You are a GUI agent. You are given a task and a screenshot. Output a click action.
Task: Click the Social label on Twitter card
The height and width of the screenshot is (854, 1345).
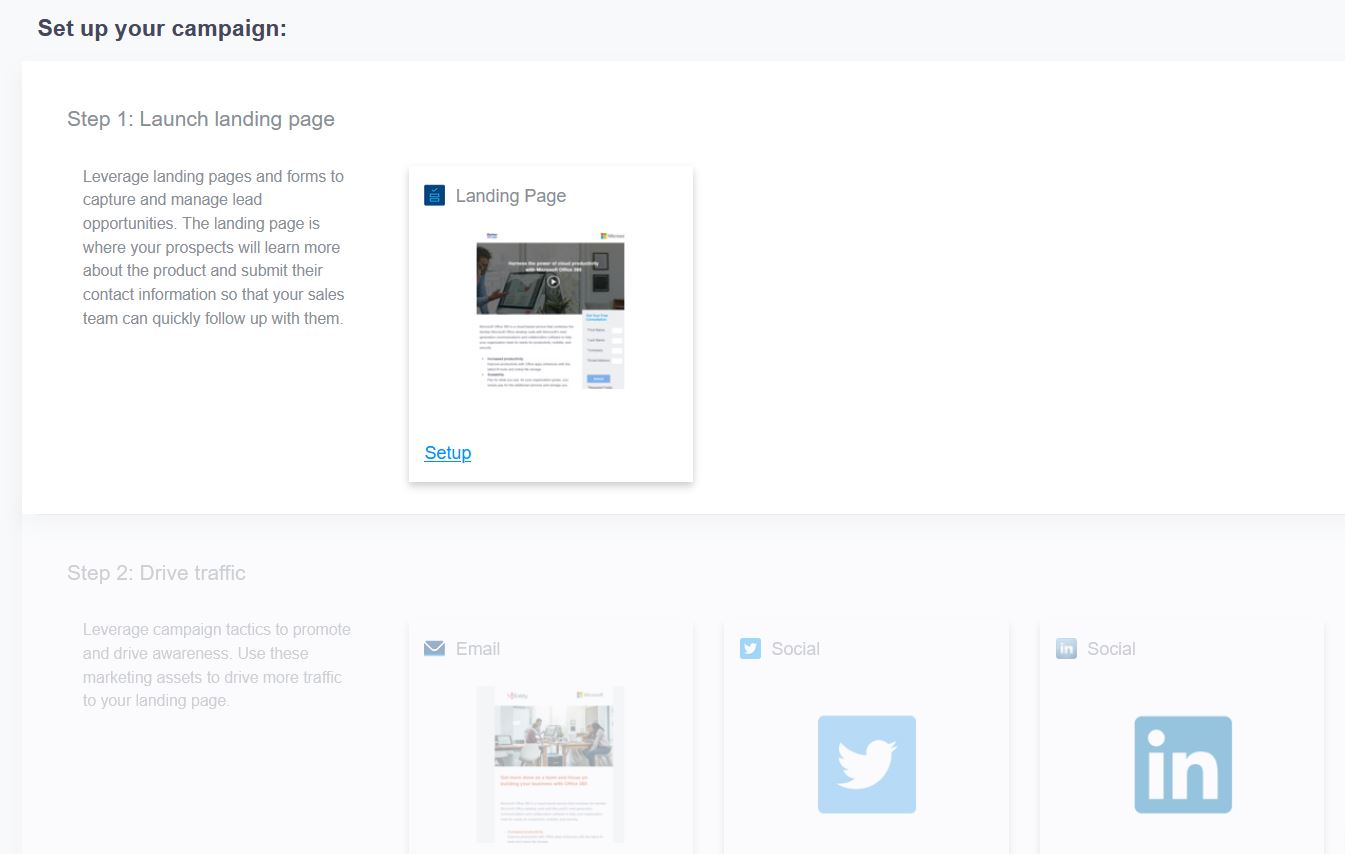click(x=795, y=649)
